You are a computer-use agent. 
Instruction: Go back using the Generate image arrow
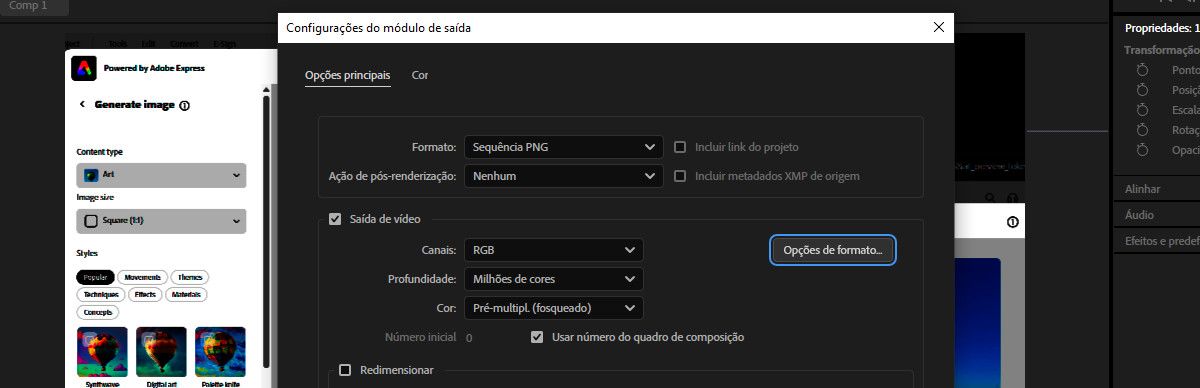coord(82,104)
